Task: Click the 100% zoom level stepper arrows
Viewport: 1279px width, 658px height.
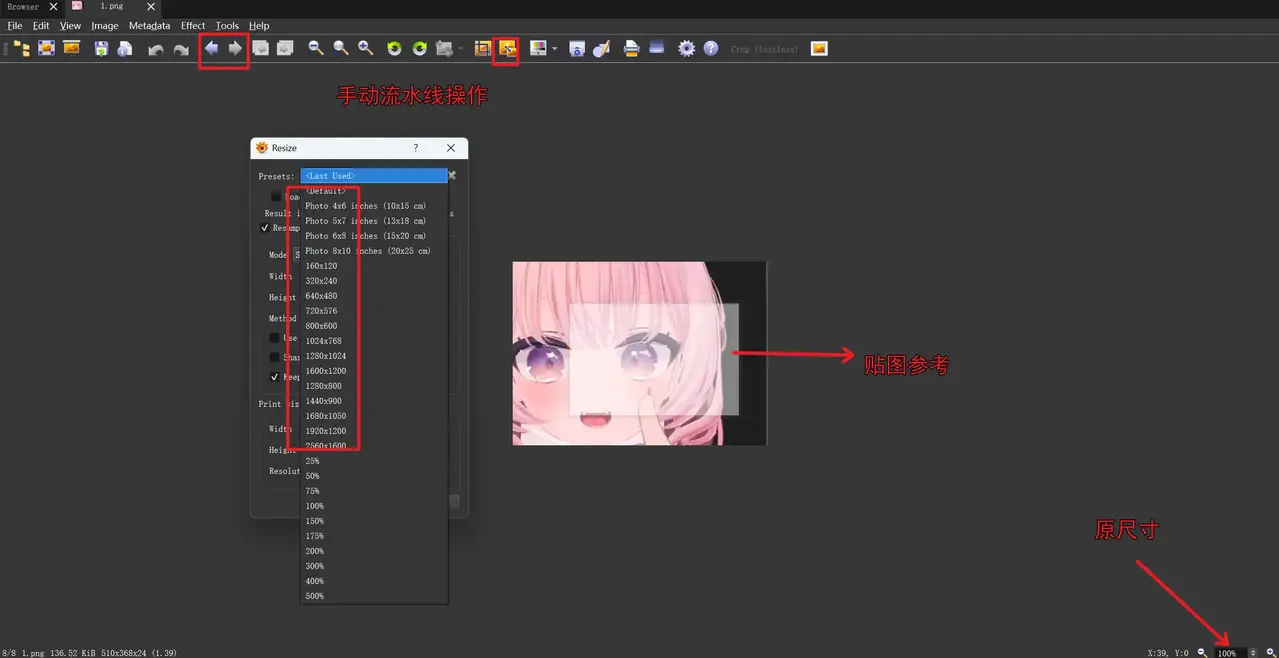Action: [x=1253, y=652]
